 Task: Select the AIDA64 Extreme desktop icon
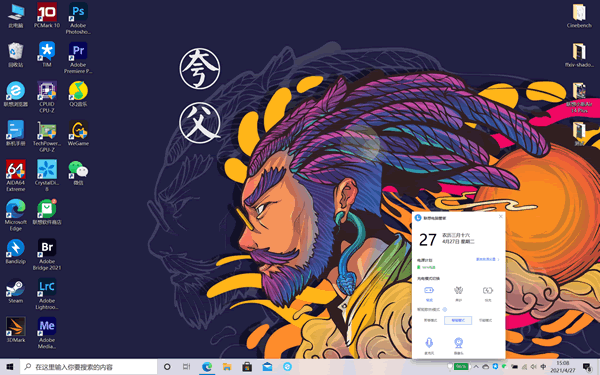[16, 176]
